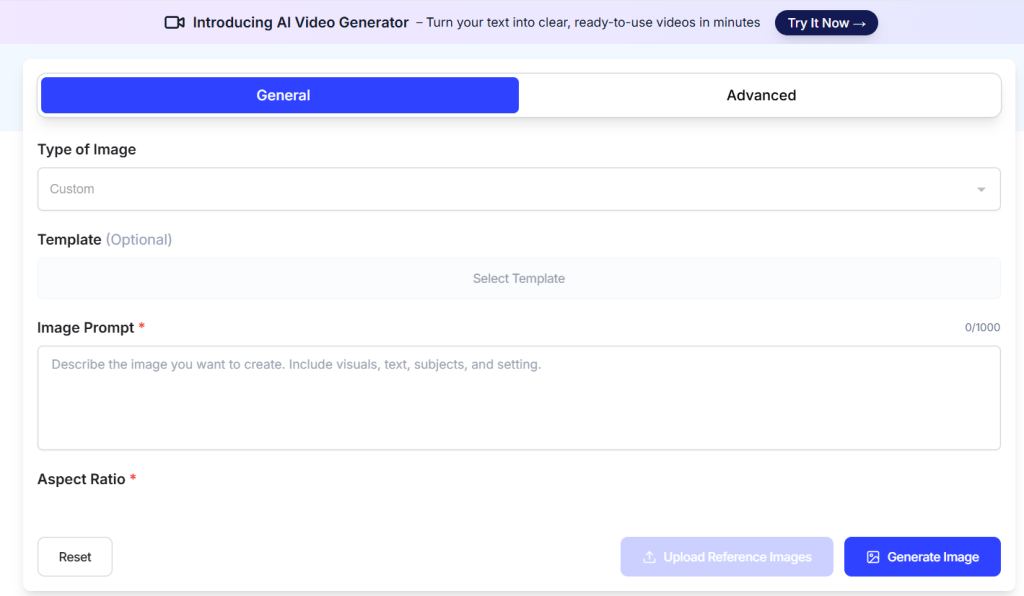Click the Type of Image label

click(x=87, y=149)
